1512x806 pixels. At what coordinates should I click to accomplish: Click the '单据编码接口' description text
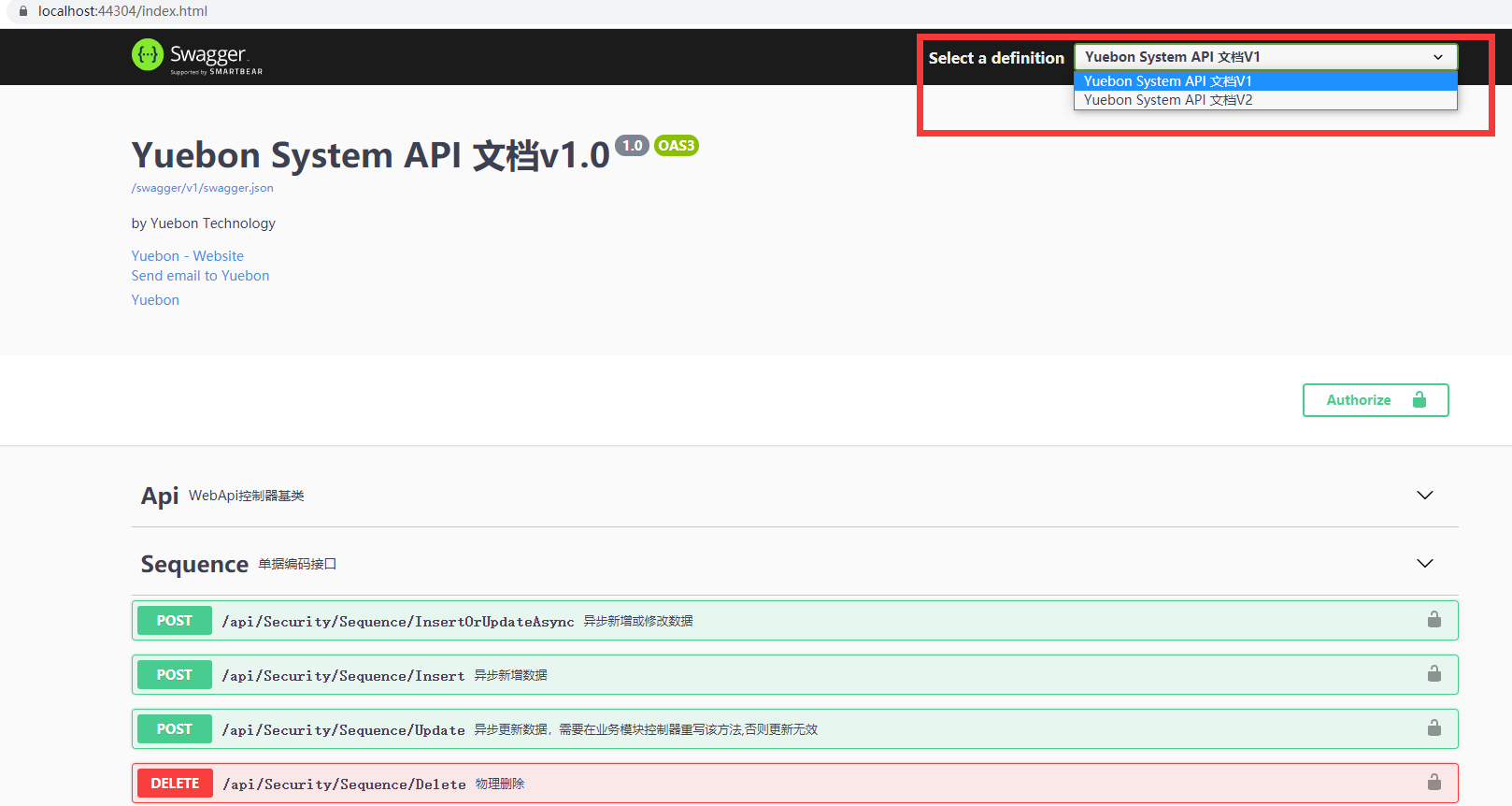pos(297,564)
